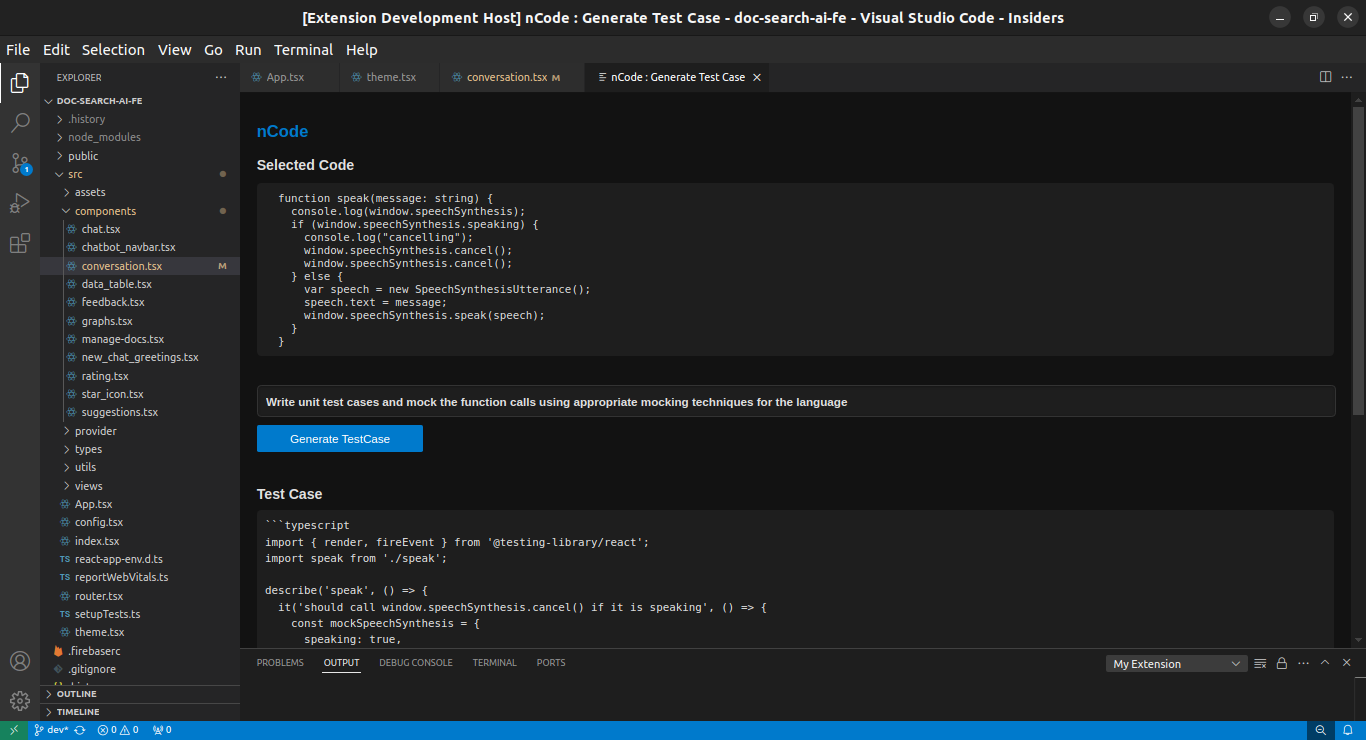Open Source Control view with badge
This screenshot has width=1366, height=740.
point(20,164)
